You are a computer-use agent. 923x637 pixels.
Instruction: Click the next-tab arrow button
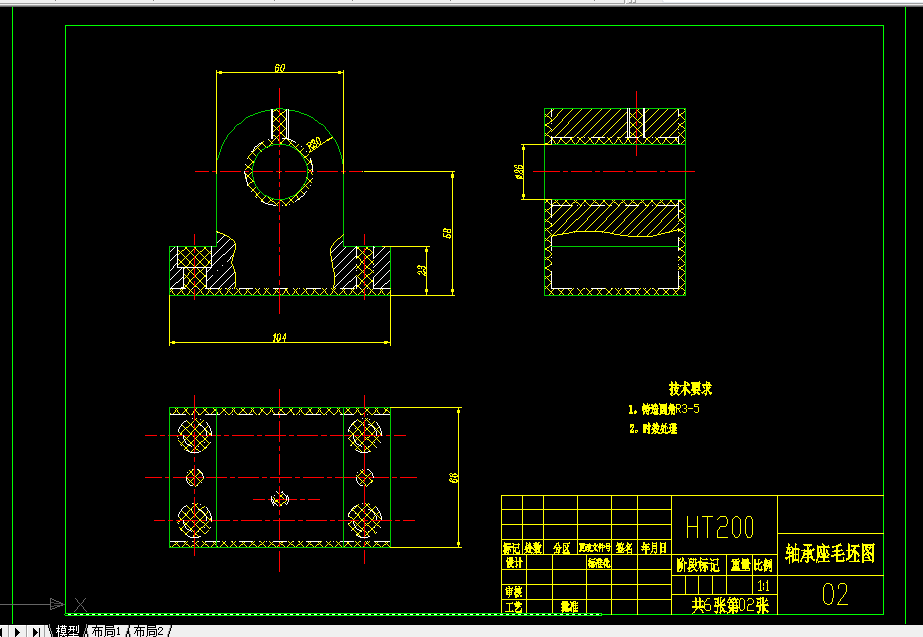click(18, 632)
